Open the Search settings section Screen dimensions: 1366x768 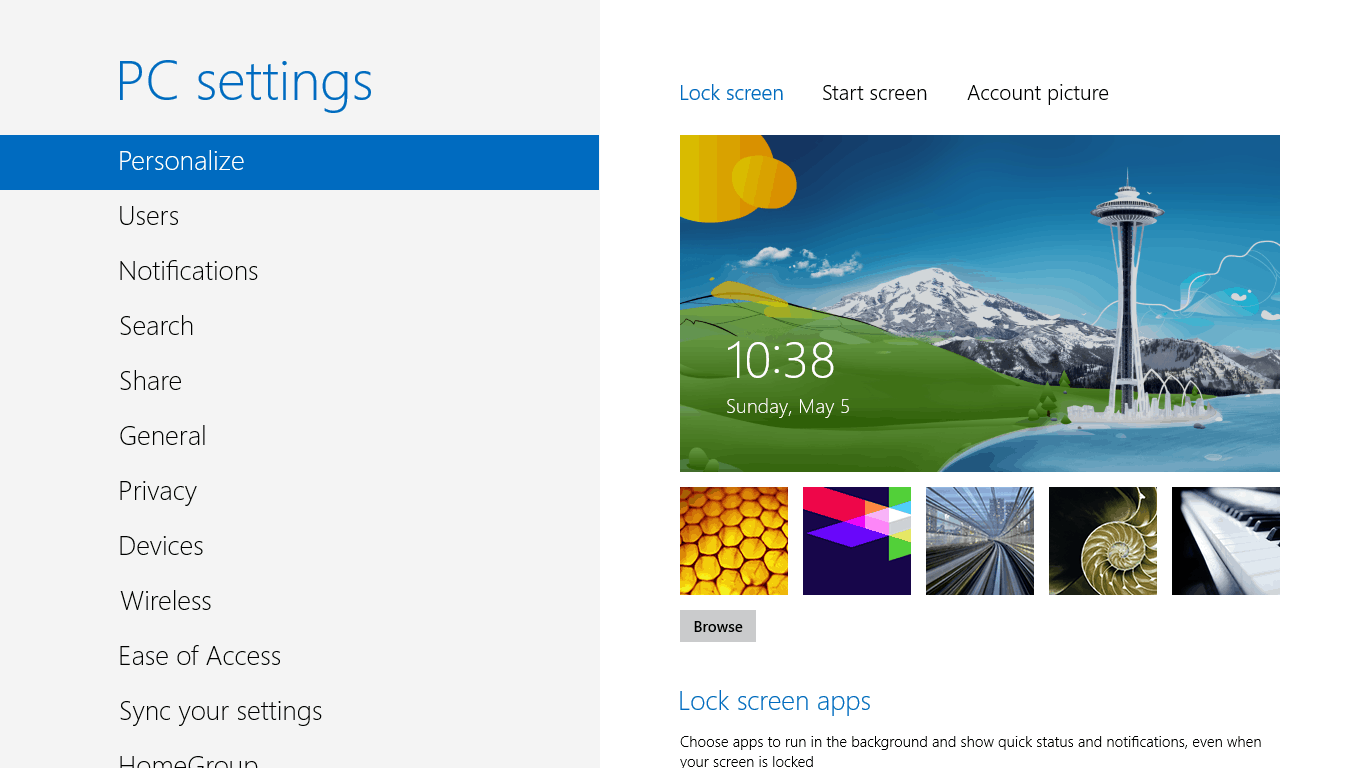156,325
